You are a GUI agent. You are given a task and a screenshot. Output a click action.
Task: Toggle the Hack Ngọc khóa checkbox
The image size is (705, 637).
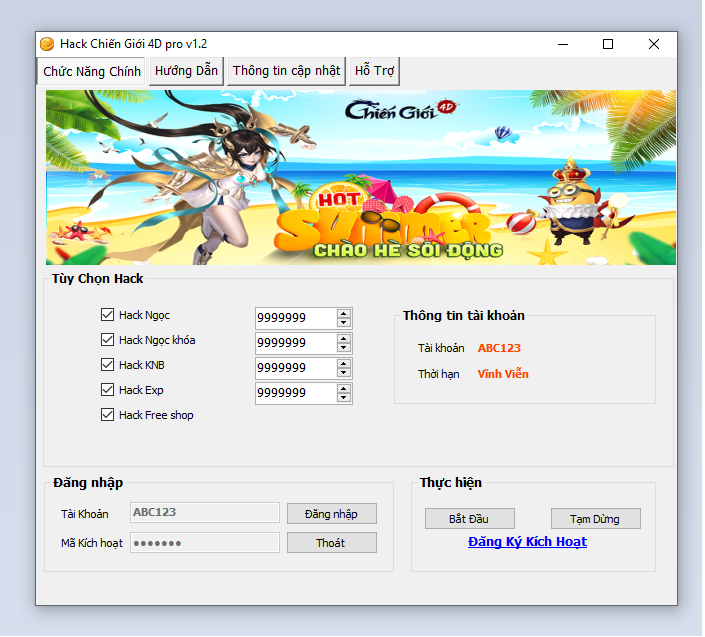(108, 340)
